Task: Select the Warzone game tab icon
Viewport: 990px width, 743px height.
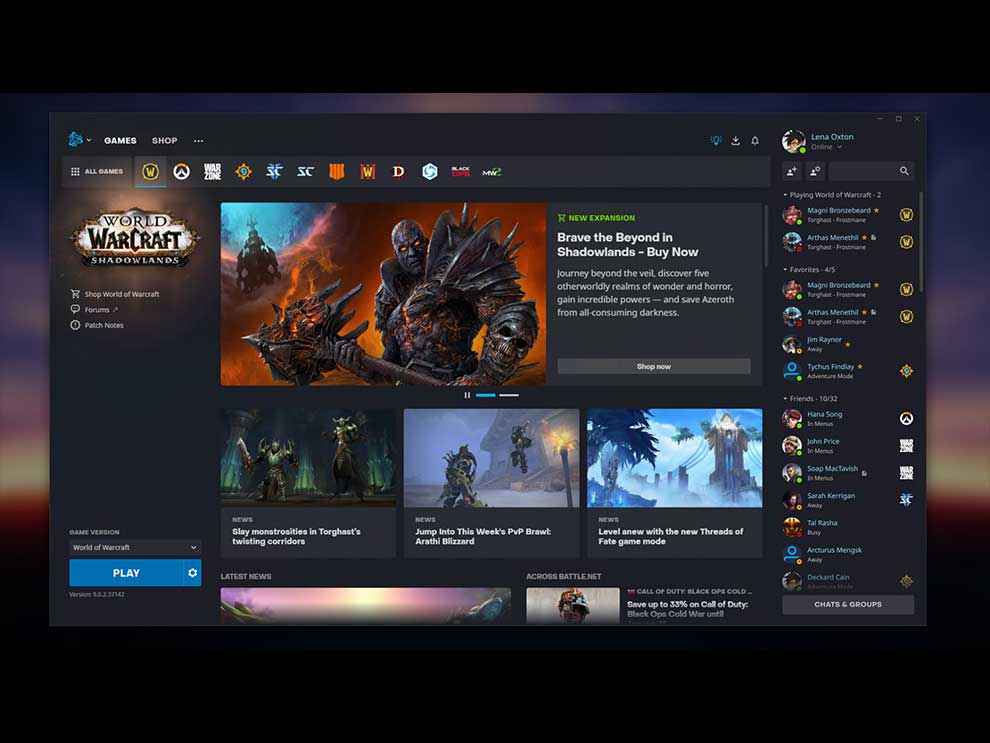Action: (x=213, y=172)
